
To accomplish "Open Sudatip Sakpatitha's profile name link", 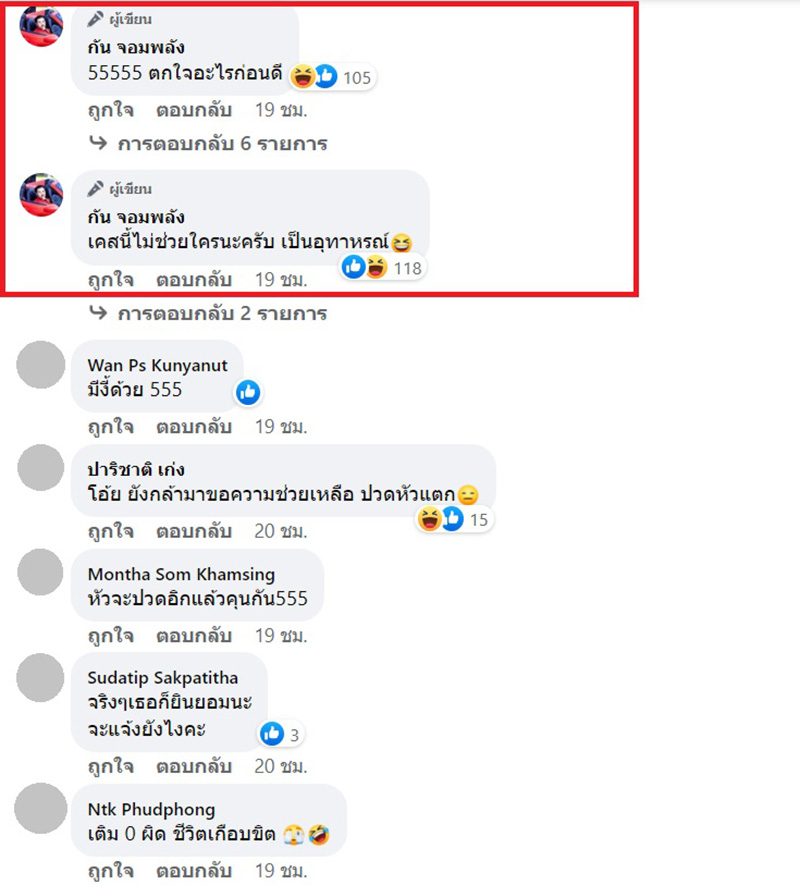I will point(163,677).
